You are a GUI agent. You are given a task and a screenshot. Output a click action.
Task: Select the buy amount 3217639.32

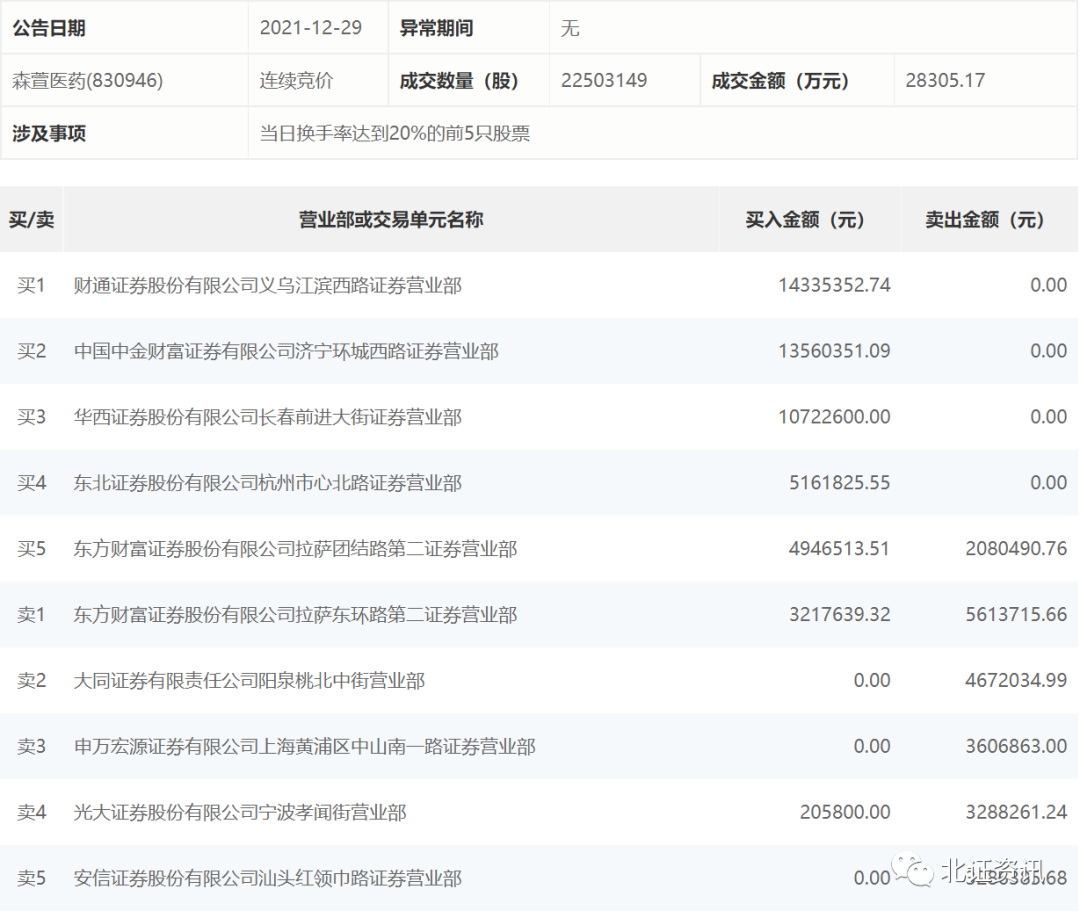(840, 614)
